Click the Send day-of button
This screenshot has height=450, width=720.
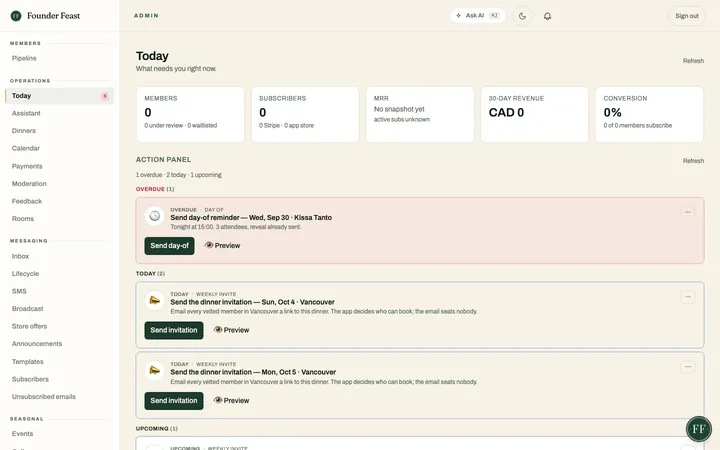tap(169, 246)
